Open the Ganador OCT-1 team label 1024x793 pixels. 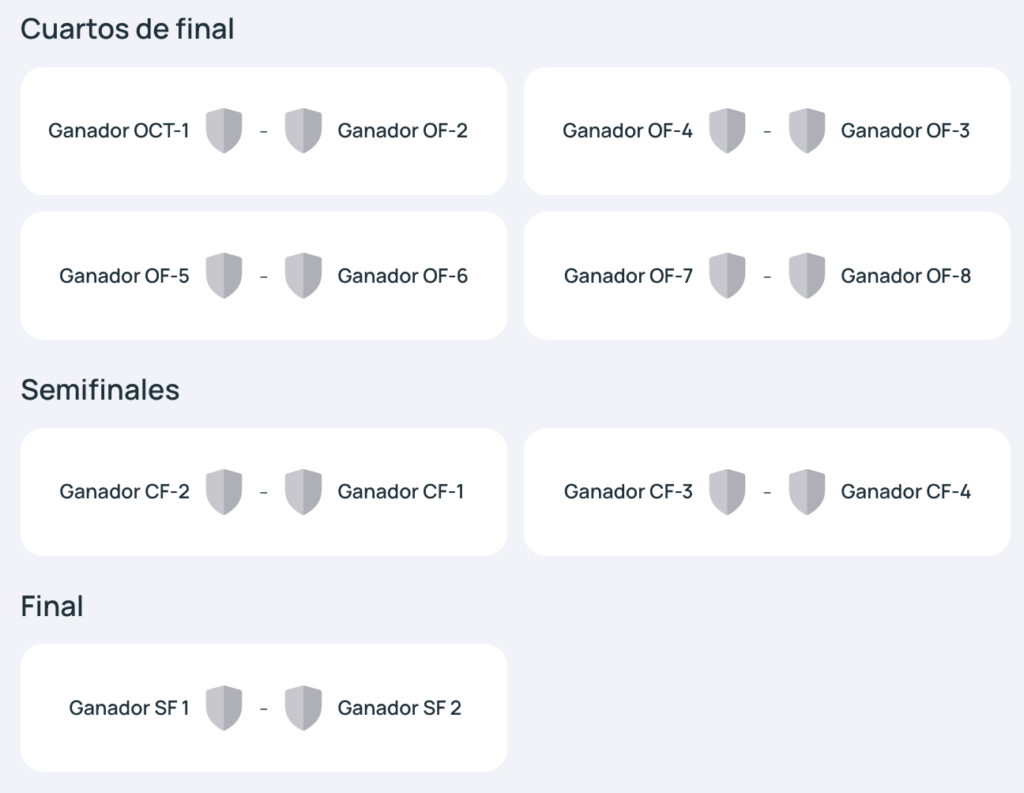119,131
